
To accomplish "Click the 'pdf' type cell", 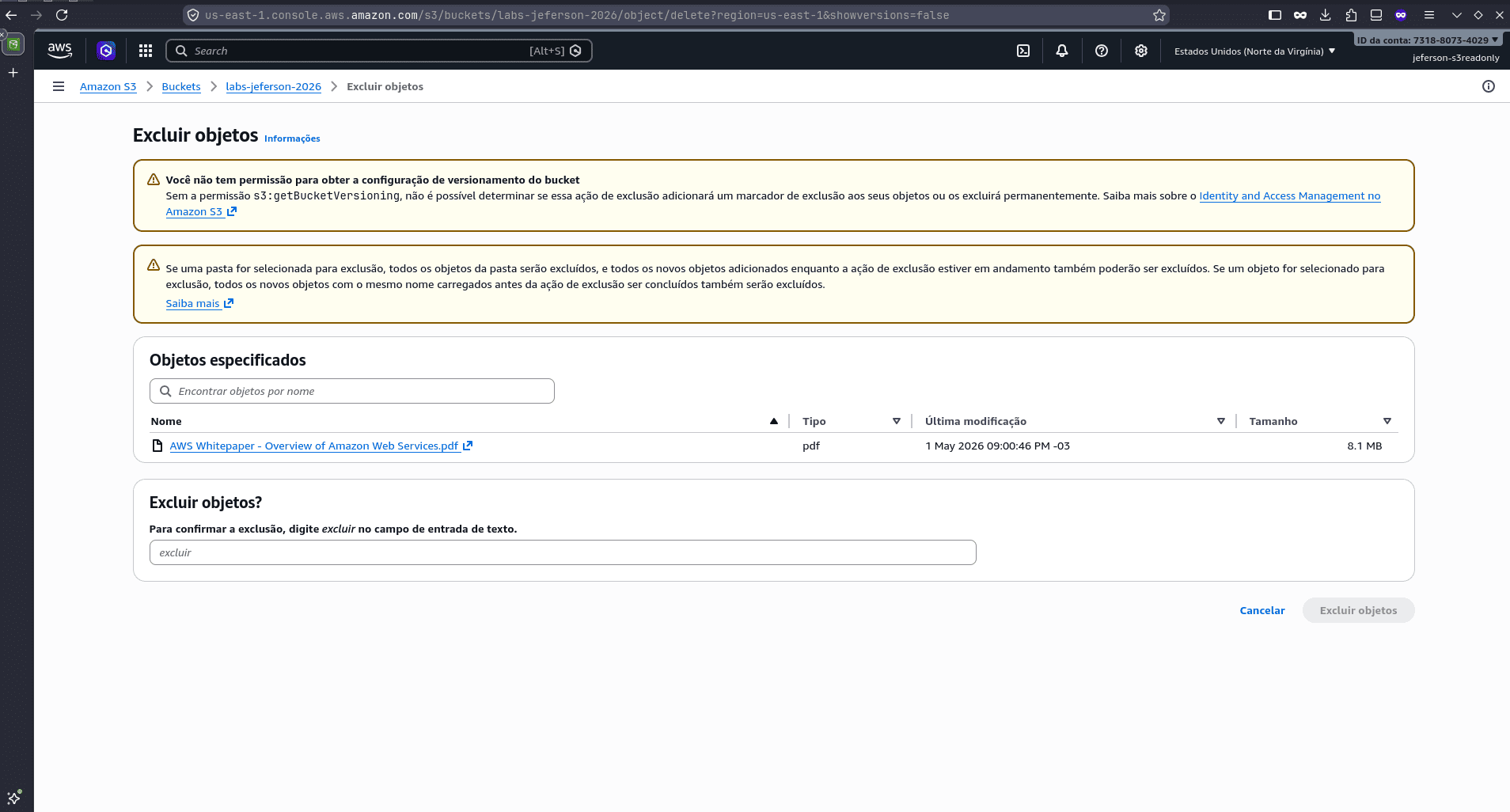I will (x=811, y=446).
